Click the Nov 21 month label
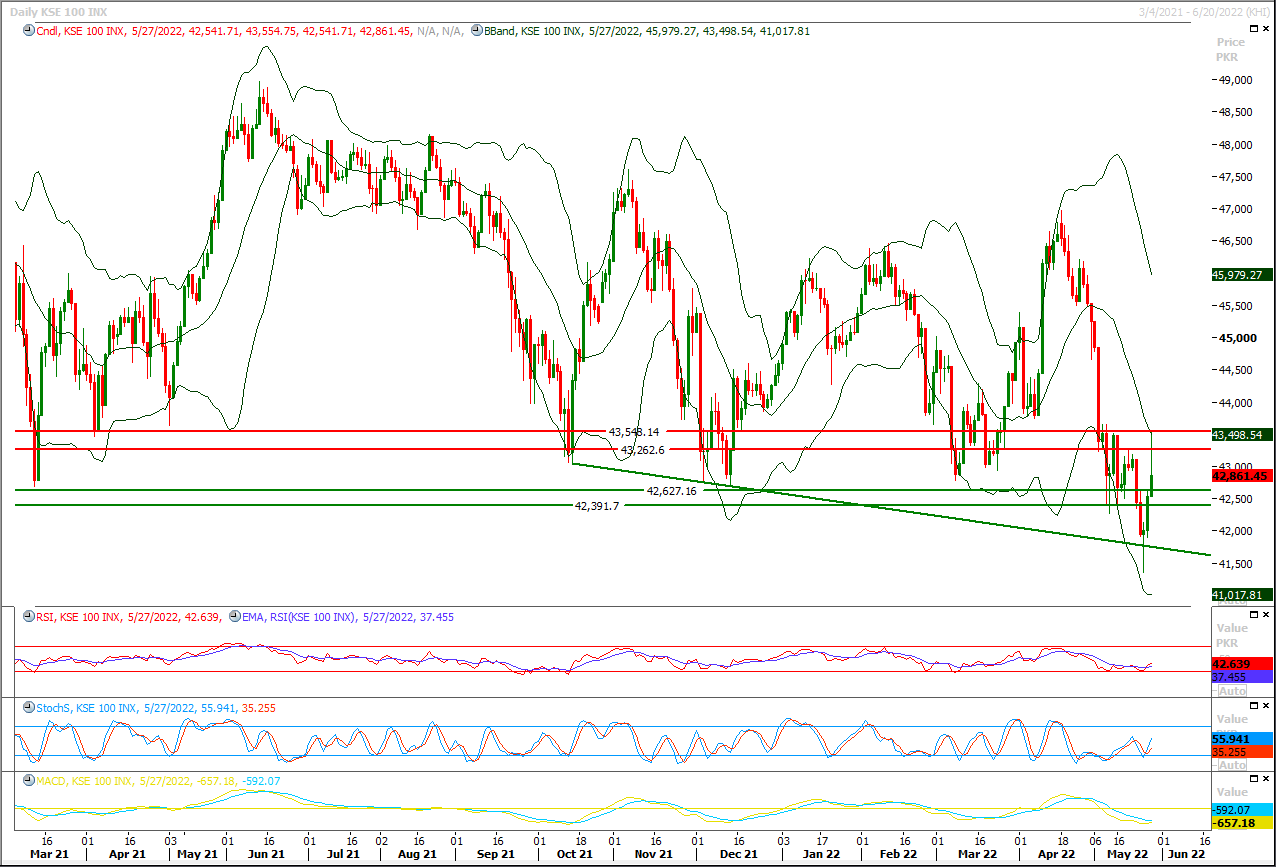 click(x=652, y=855)
